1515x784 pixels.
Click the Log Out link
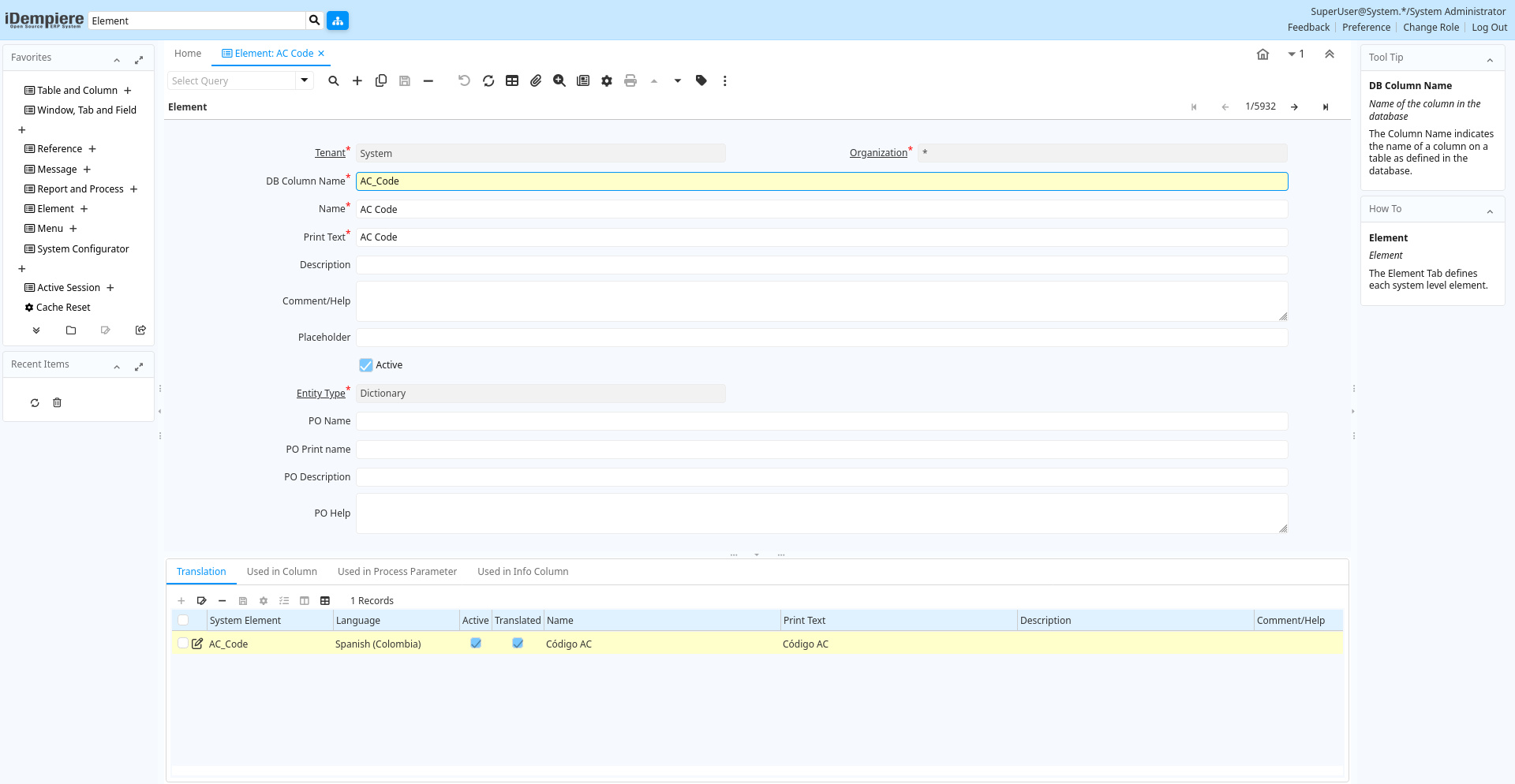[1489, 28]
